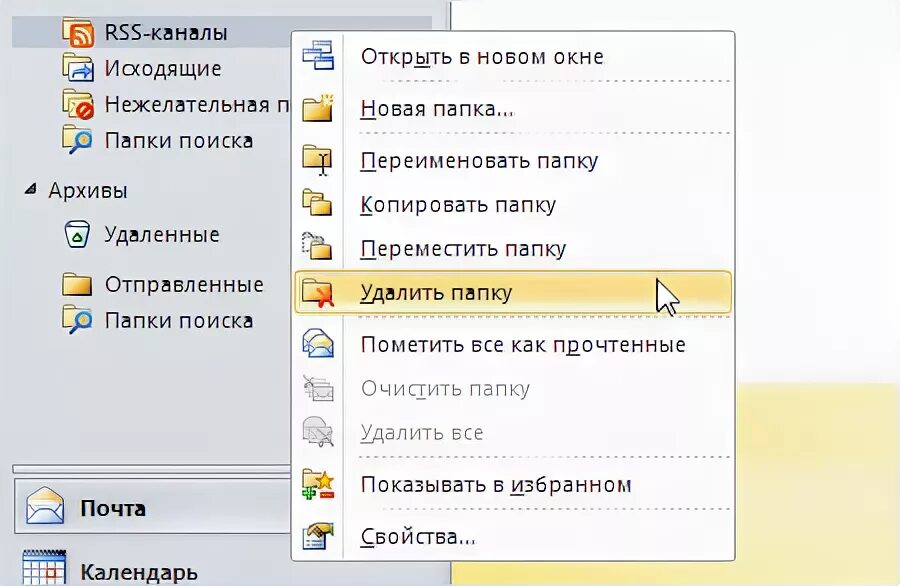Click the Календарь calendar icon
Viewport: 900px width, 586px height.
pyautogui.click(x=44, y=568)
